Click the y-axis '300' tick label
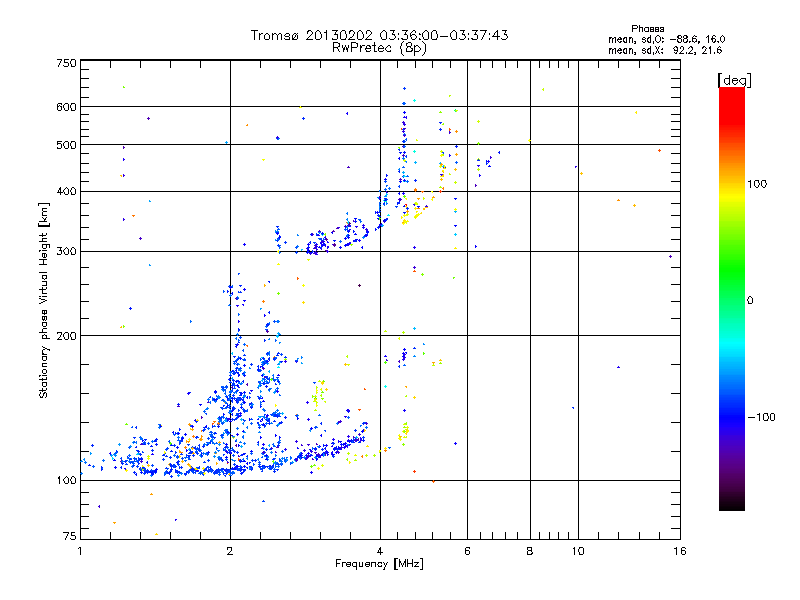This screenshot has height=600, width=800. click(67, 252)
